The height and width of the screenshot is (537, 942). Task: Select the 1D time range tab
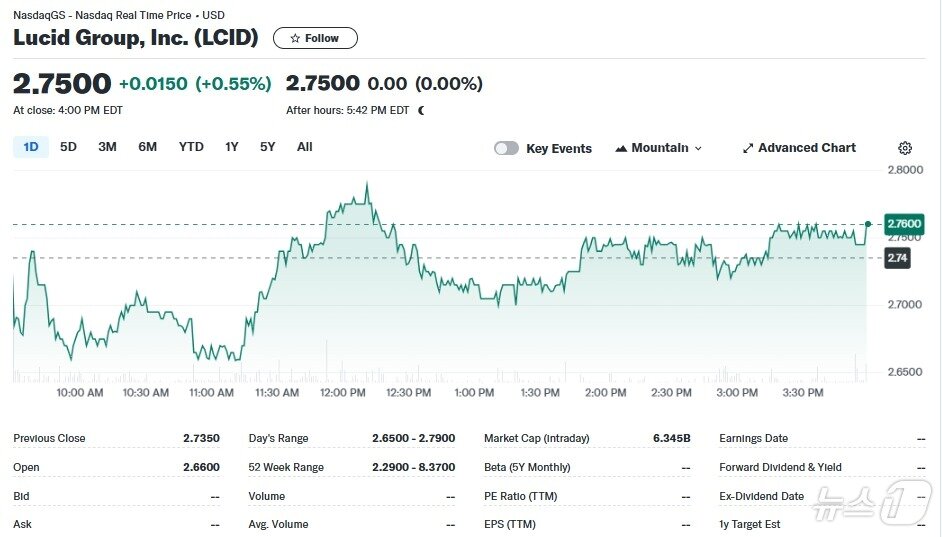(30, 147)
